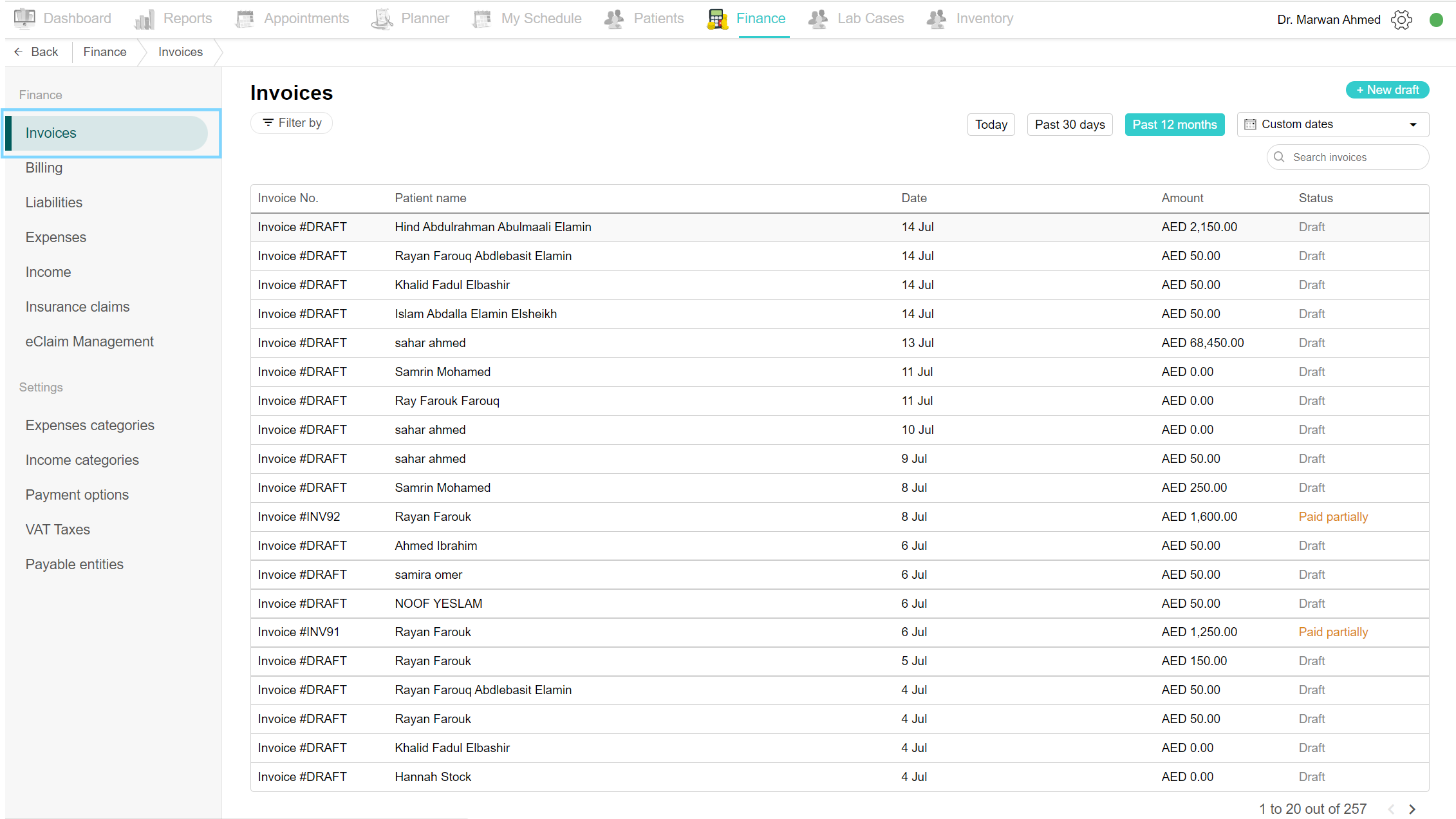This screenshot has width=1456, height=819.
Task: Click the Patient name column header
Action: [x=430, y=198]
